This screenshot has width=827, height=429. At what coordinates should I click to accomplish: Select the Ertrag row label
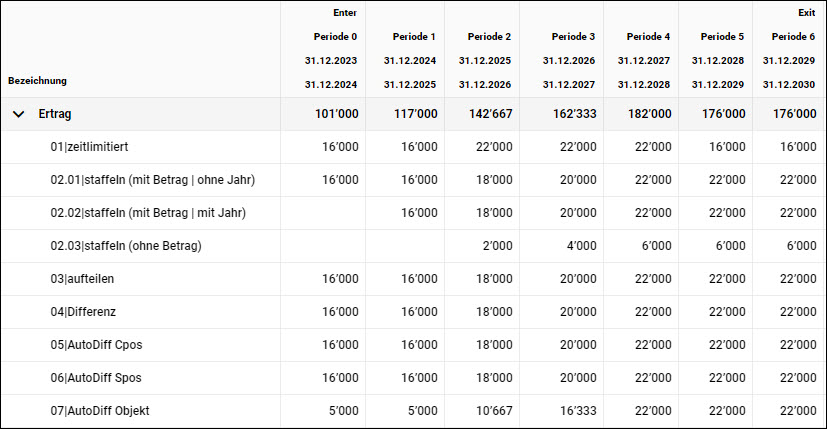55,114
